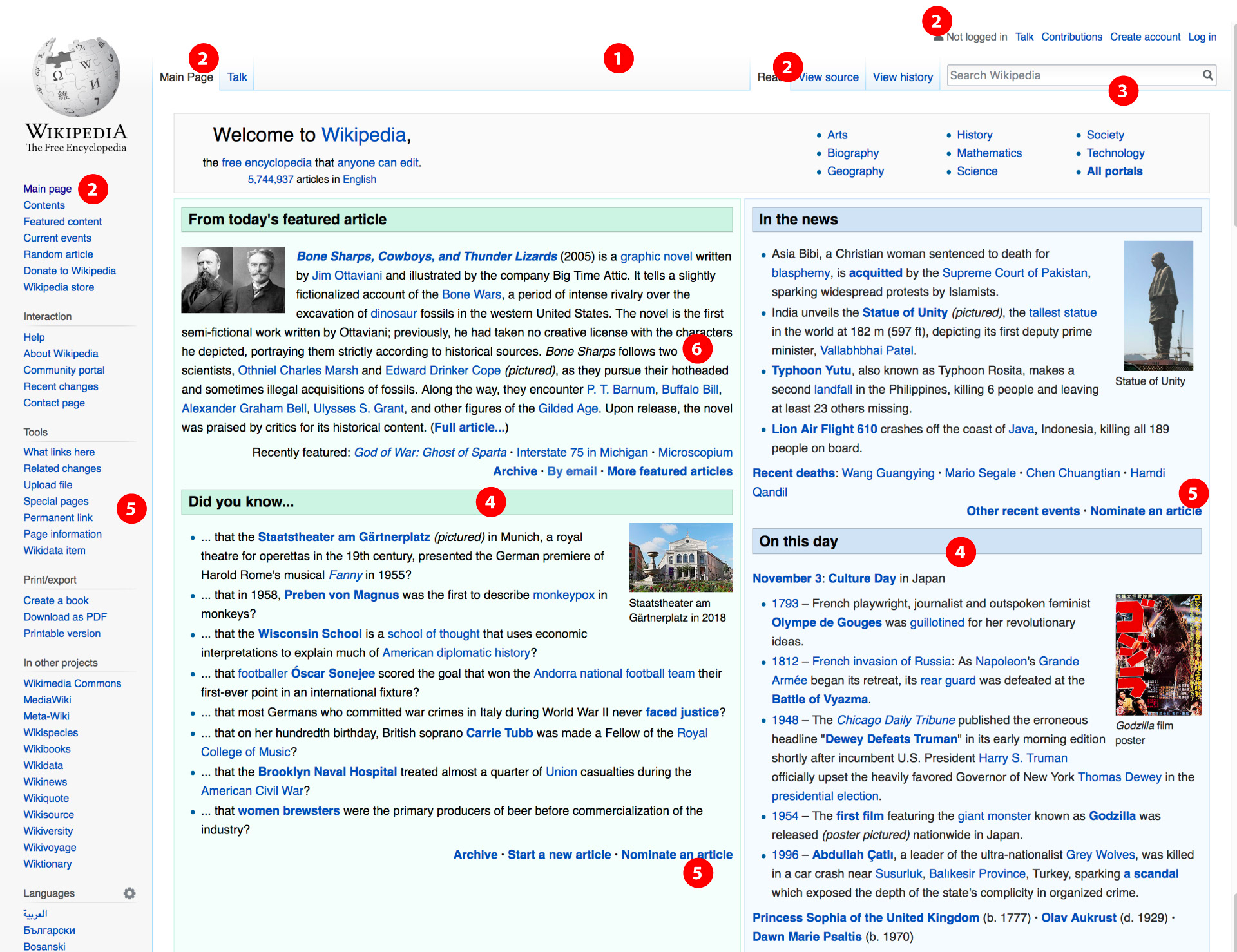Open the Recent deaths link
1237x952 pixels.
coord(793,473)
